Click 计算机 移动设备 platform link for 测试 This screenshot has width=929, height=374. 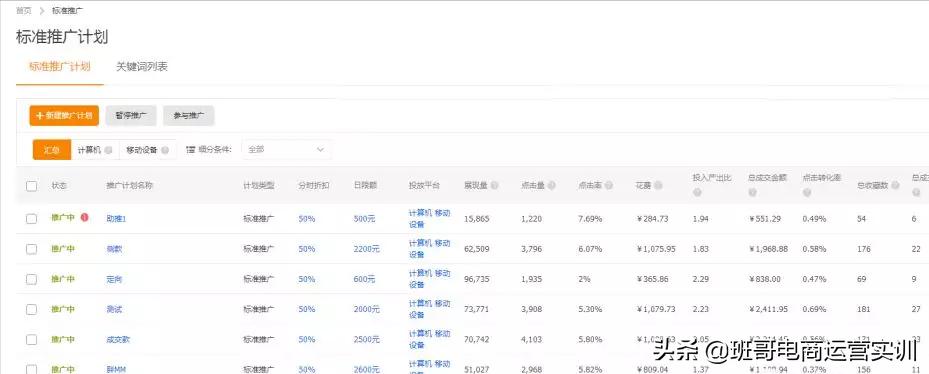(430, 309)
